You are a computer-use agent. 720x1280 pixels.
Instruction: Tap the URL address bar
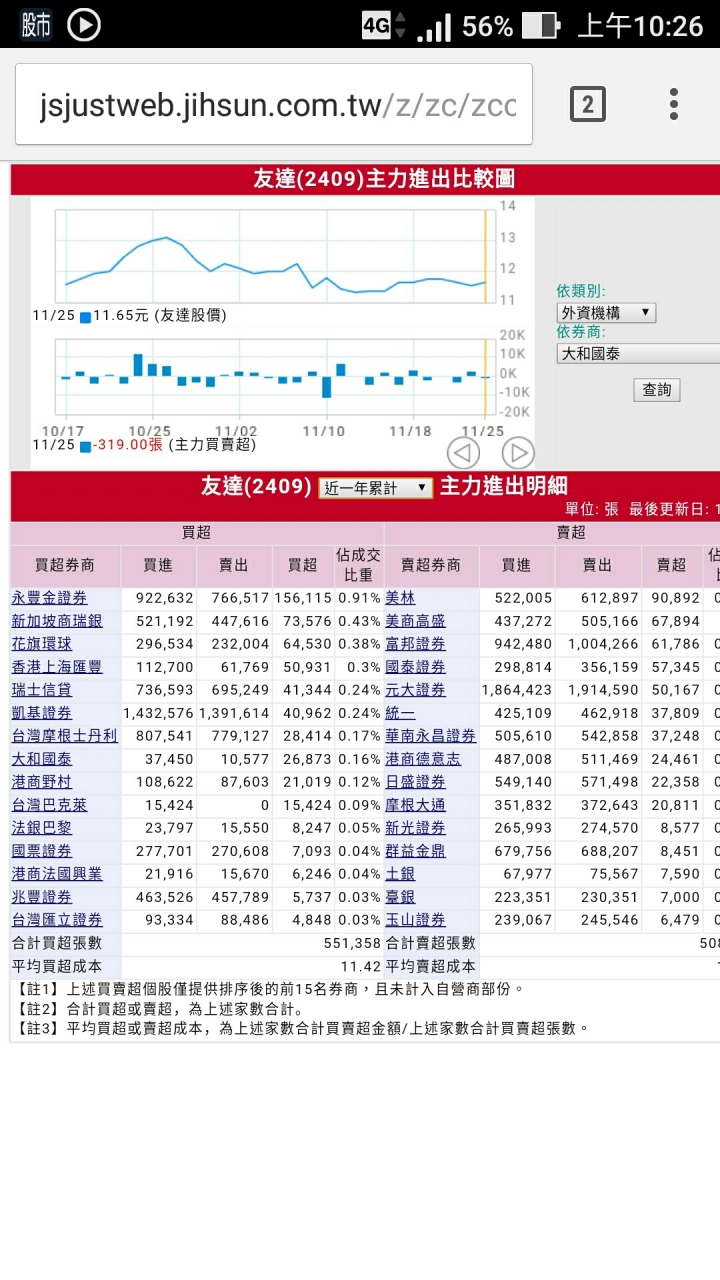pos(274,104)
